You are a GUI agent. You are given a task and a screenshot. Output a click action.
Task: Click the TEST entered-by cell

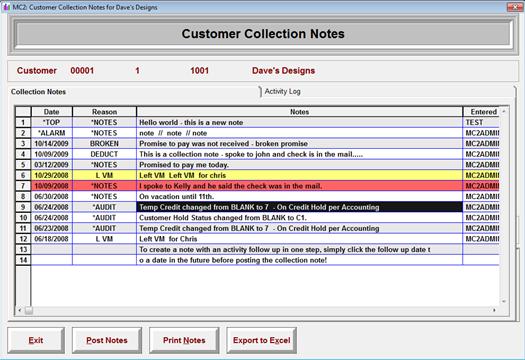481,122
